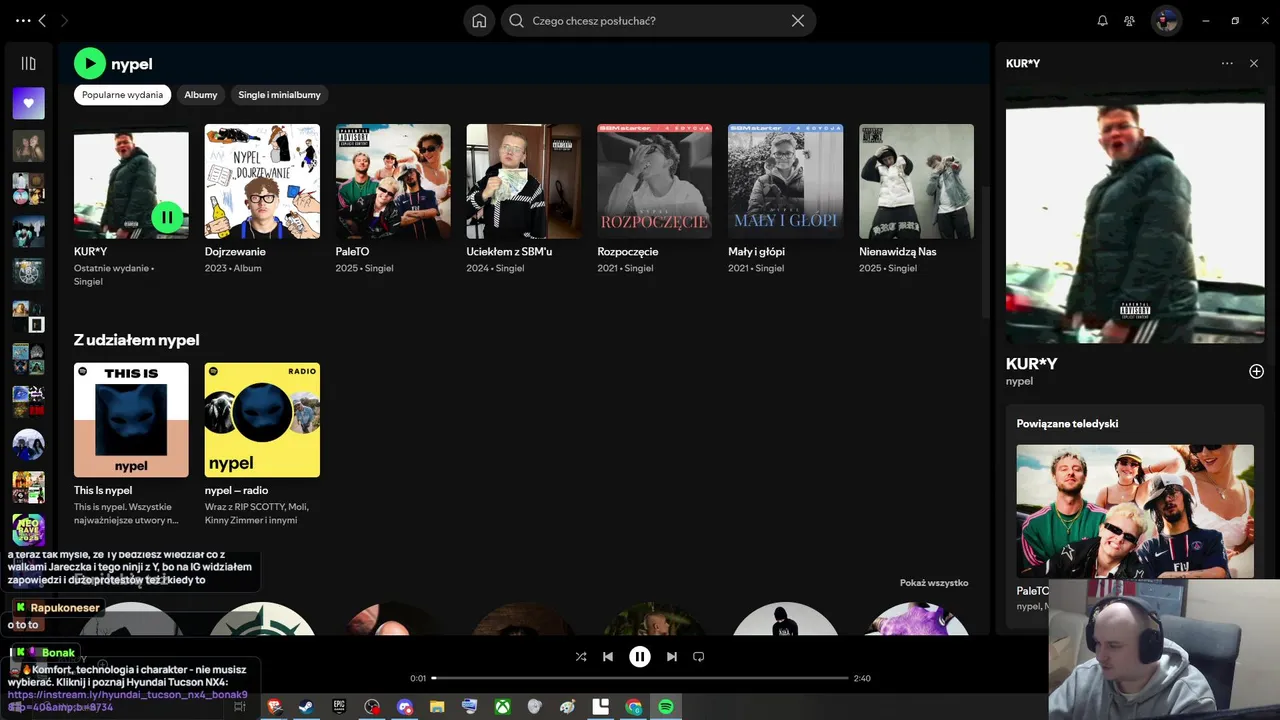Open File Explorer from taskbar
The image size is (1280, 720).
(x=437, y=707)
